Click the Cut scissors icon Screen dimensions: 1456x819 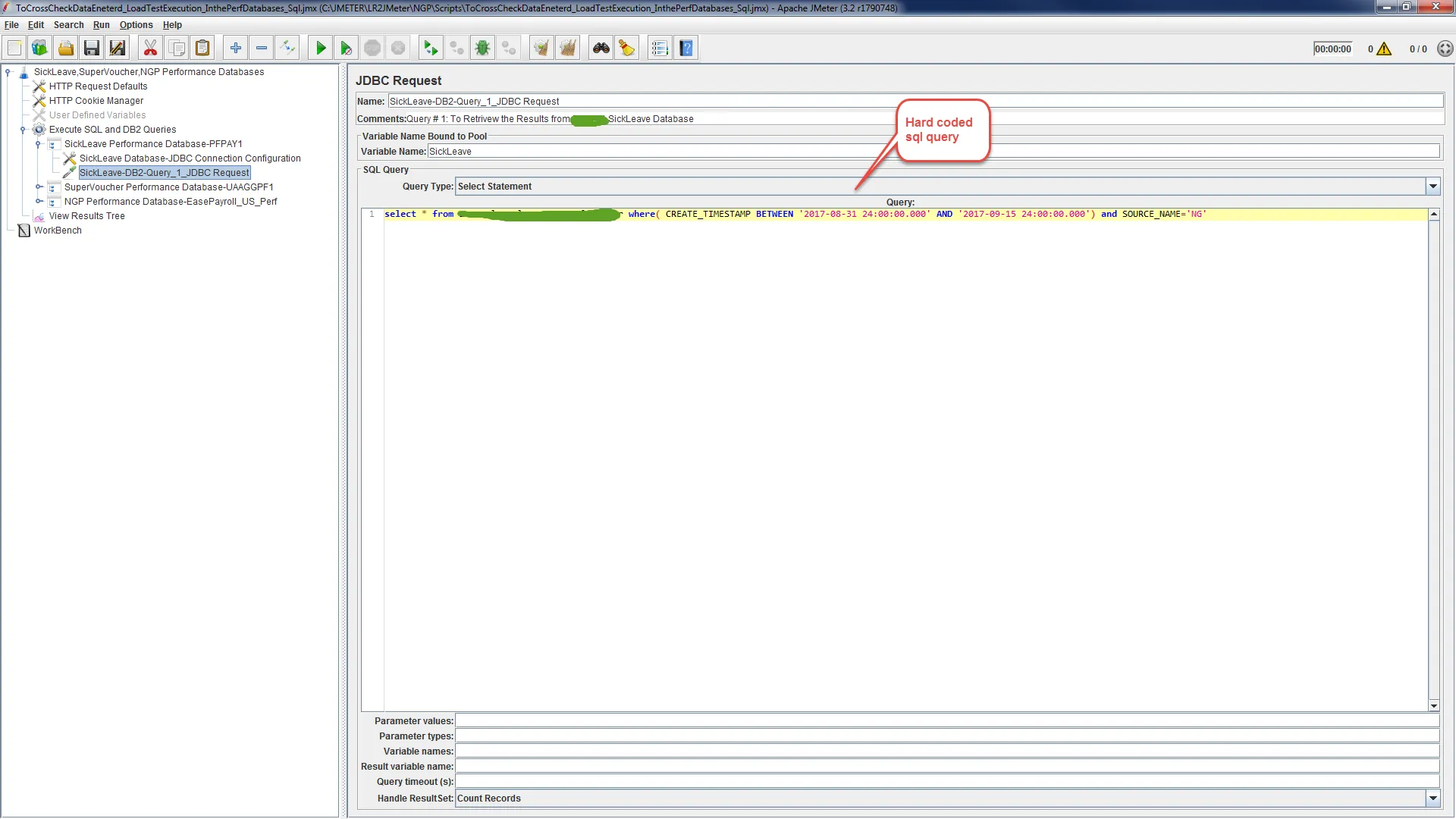(150, 49)
